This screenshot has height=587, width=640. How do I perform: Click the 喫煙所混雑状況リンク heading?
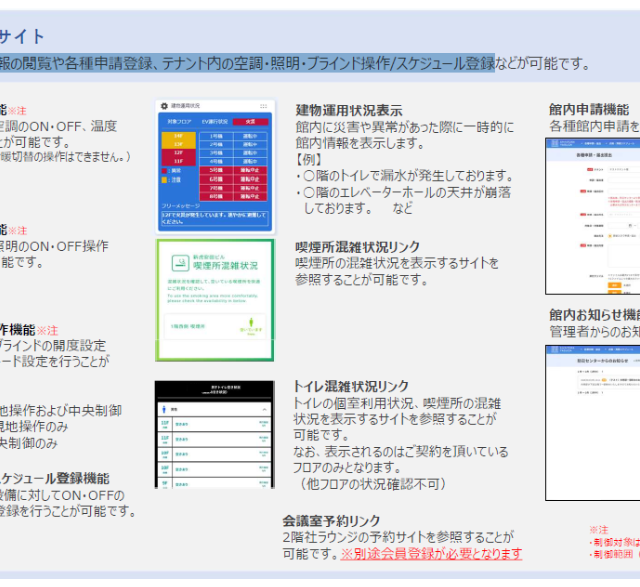[x=357, y=246]
